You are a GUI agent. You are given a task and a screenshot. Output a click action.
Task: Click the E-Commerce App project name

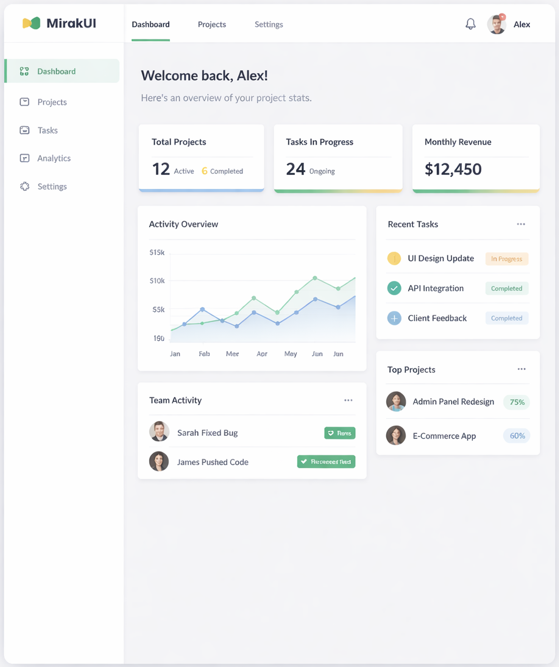click(x=444, y=436)
